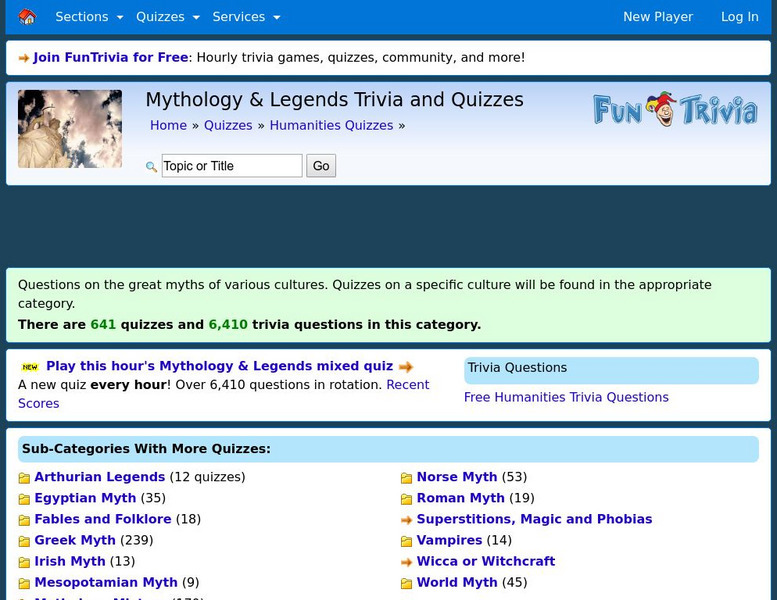Click the arrow icon next to Wicca or Witchcraft
The width and height of the screenshot is (777, 600).
point(406,562)
